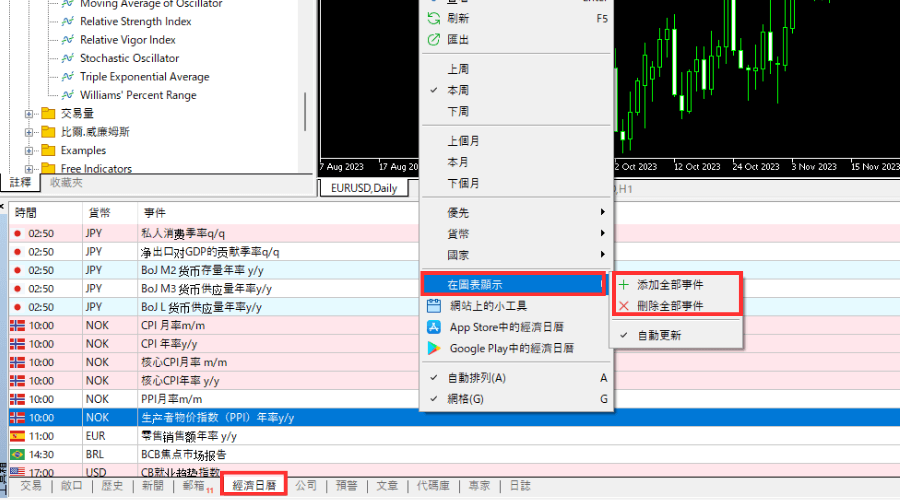
Task: Click the 匯出 export icon in context menu
Action: point(433,40)
